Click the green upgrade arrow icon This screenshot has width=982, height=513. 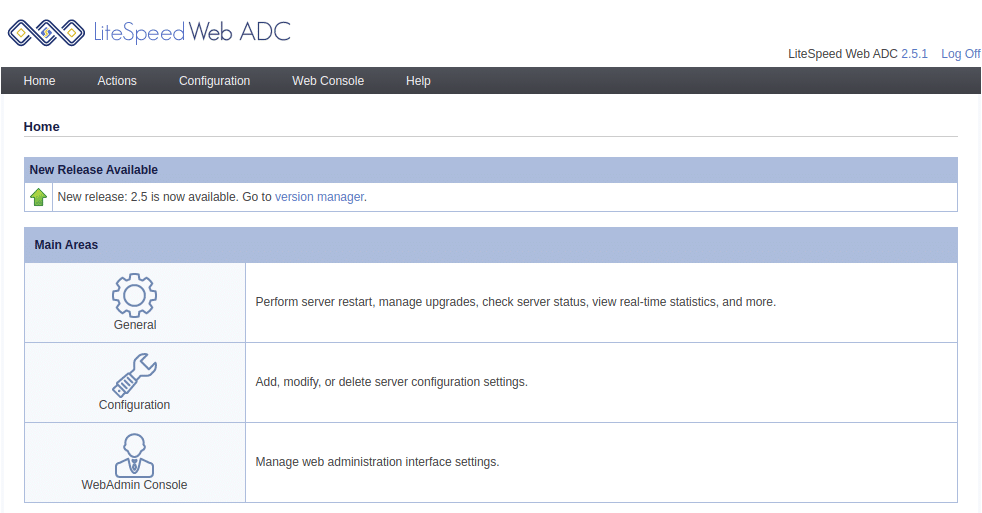click(x=39, y=197)
